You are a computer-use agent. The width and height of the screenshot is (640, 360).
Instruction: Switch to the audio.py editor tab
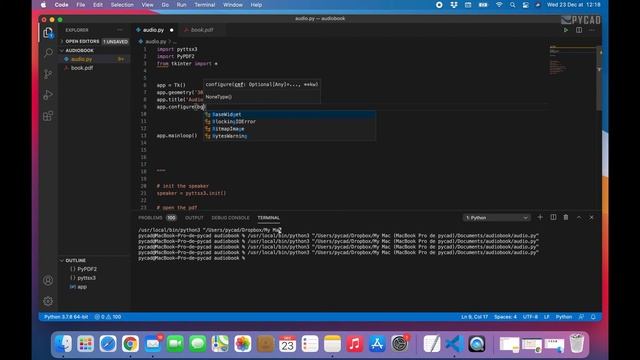153,30
